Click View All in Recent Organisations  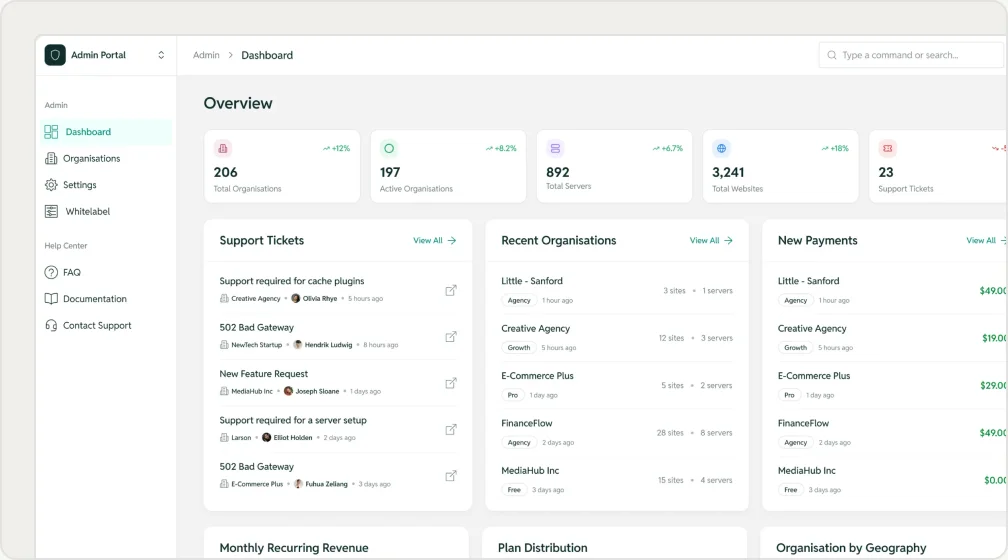pos(711,240)
